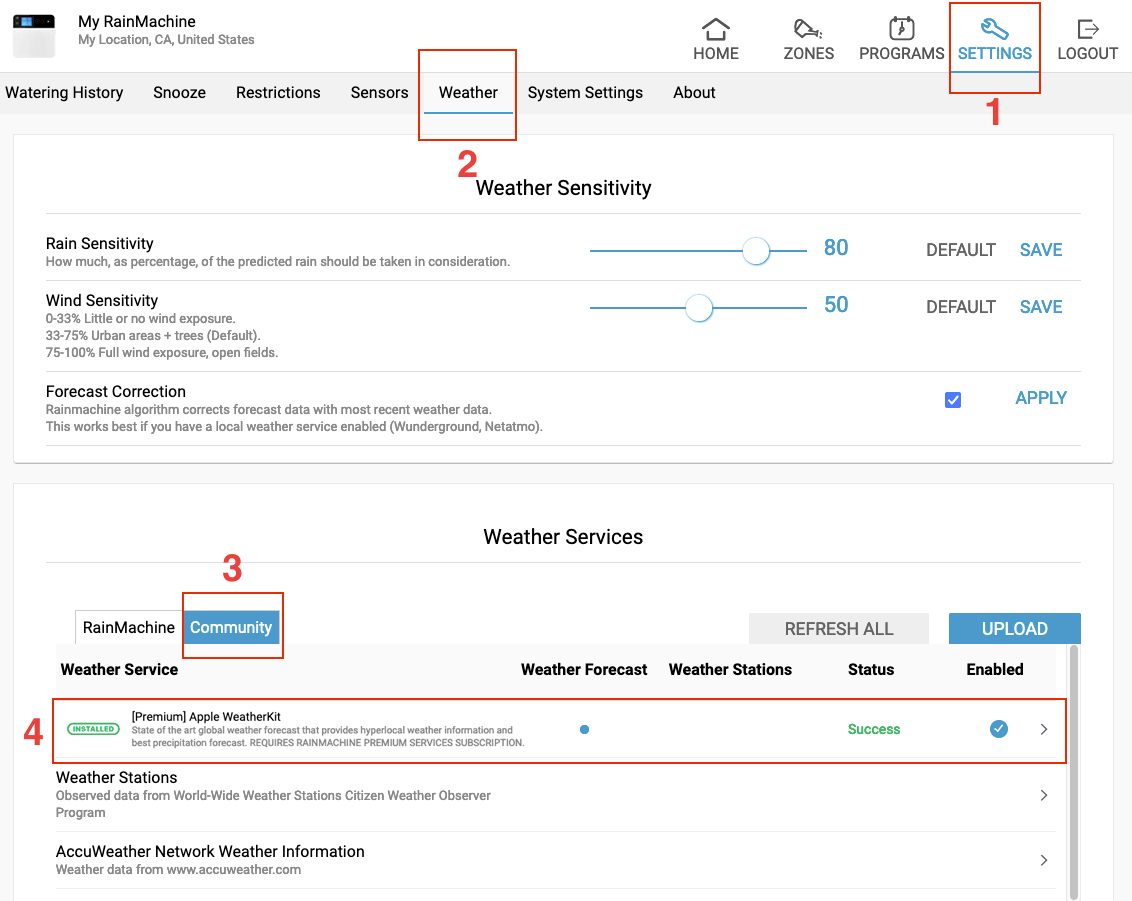The width and height of the screenshot is (1132, 901).
Task: Click the UPLOAD button
Action: coord(1014,629)
